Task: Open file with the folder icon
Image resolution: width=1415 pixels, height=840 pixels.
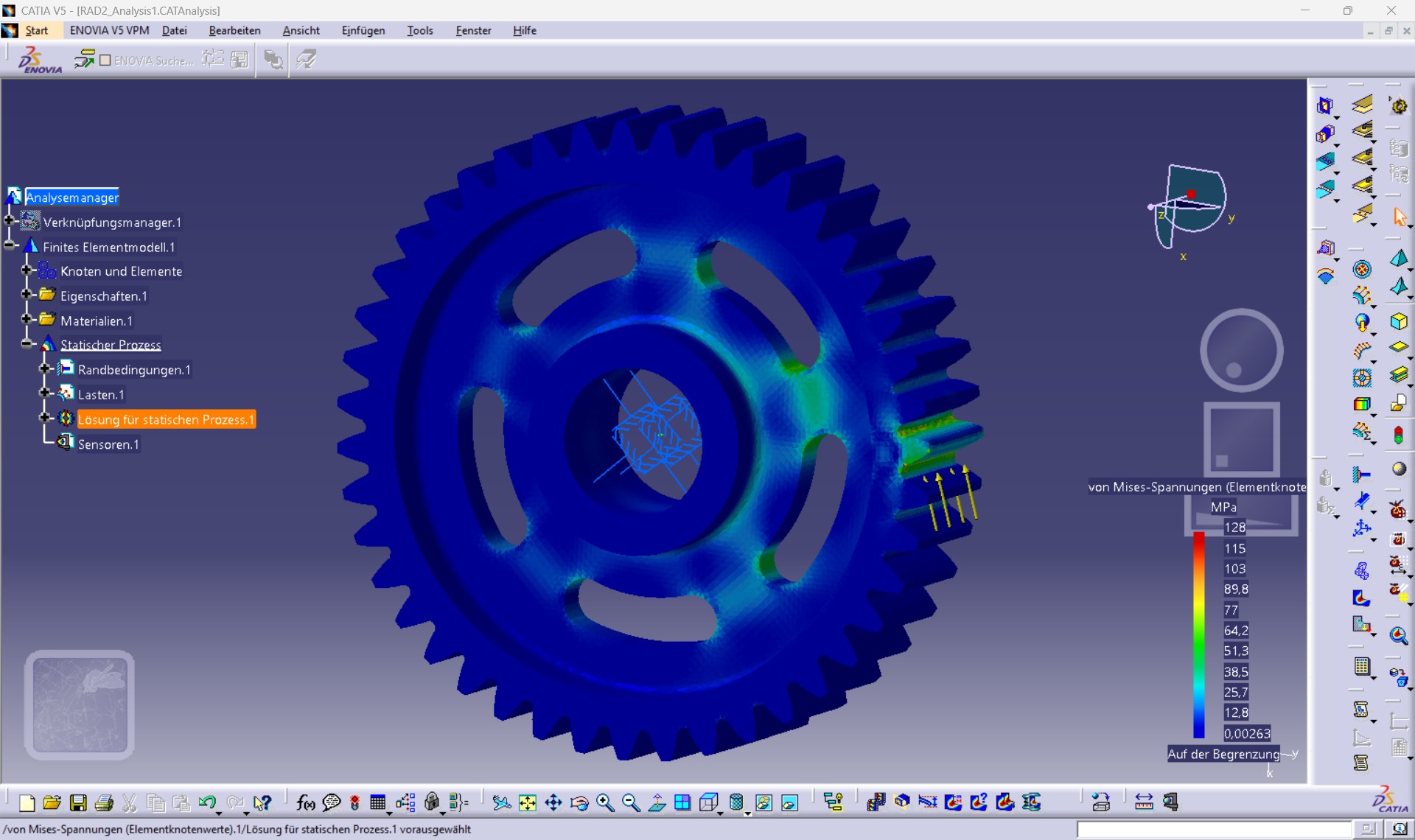Action: click(52, 802)
